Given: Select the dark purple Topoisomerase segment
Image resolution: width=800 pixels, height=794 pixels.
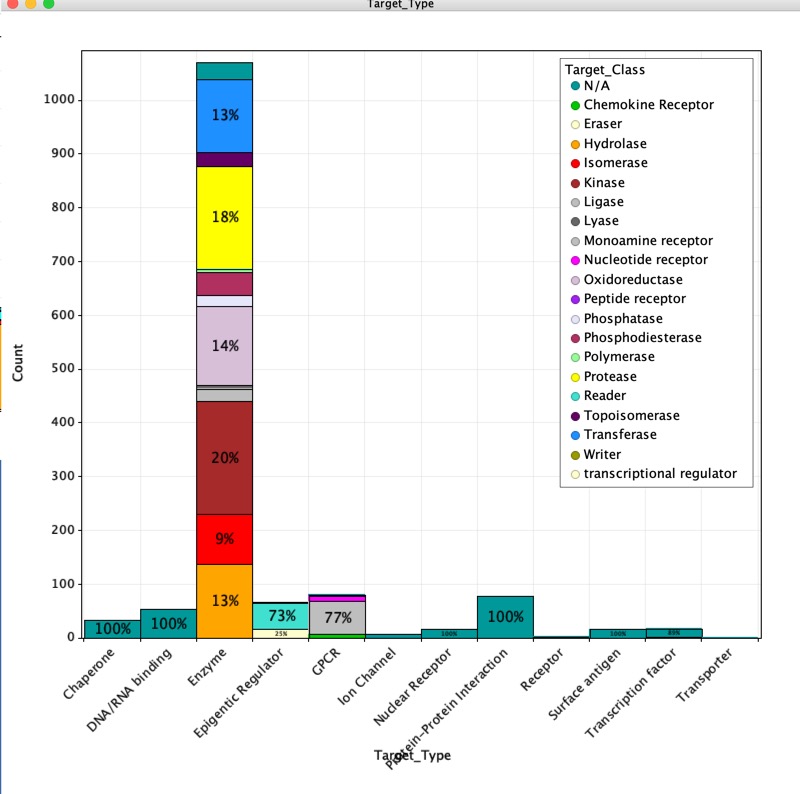Looking at the screenshot, I should [x=224, y=160].
